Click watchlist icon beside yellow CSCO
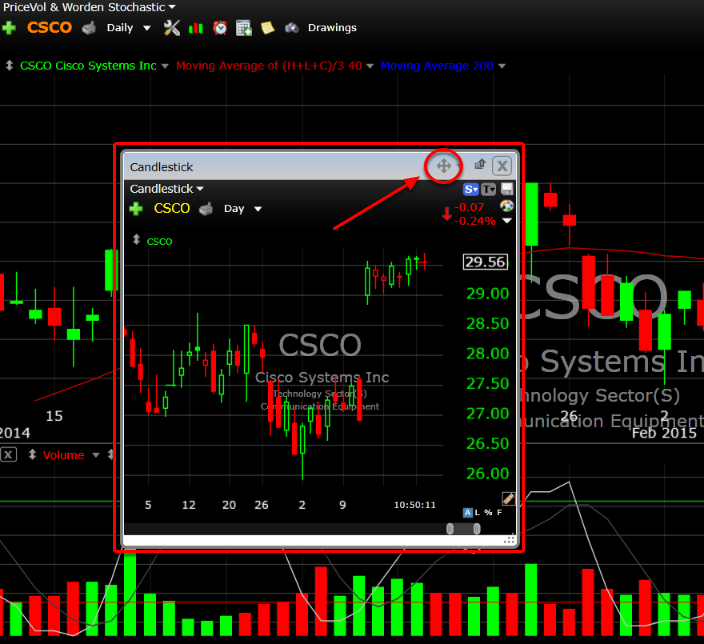The image size is (704, 644). (206, 209)
